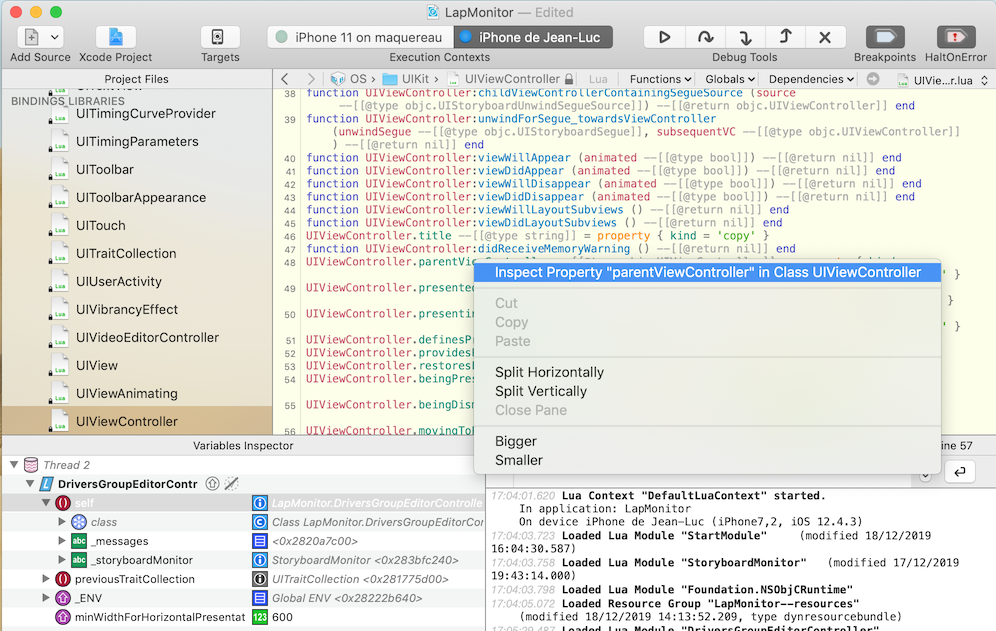Viewport: 996px width, 631px height.
Task: Click the stop debug X button
Action: (x=825, y=37)
